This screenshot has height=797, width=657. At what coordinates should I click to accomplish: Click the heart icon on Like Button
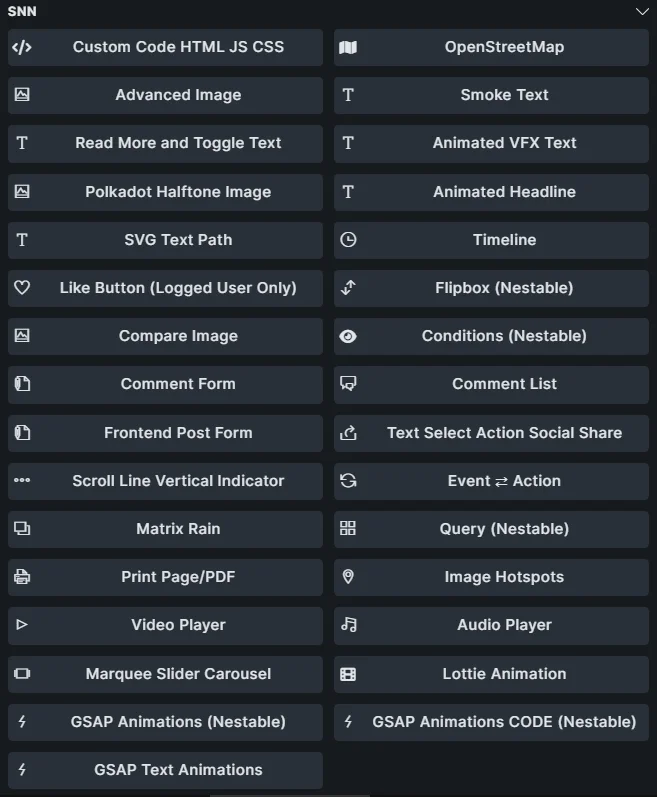[22, 288]
